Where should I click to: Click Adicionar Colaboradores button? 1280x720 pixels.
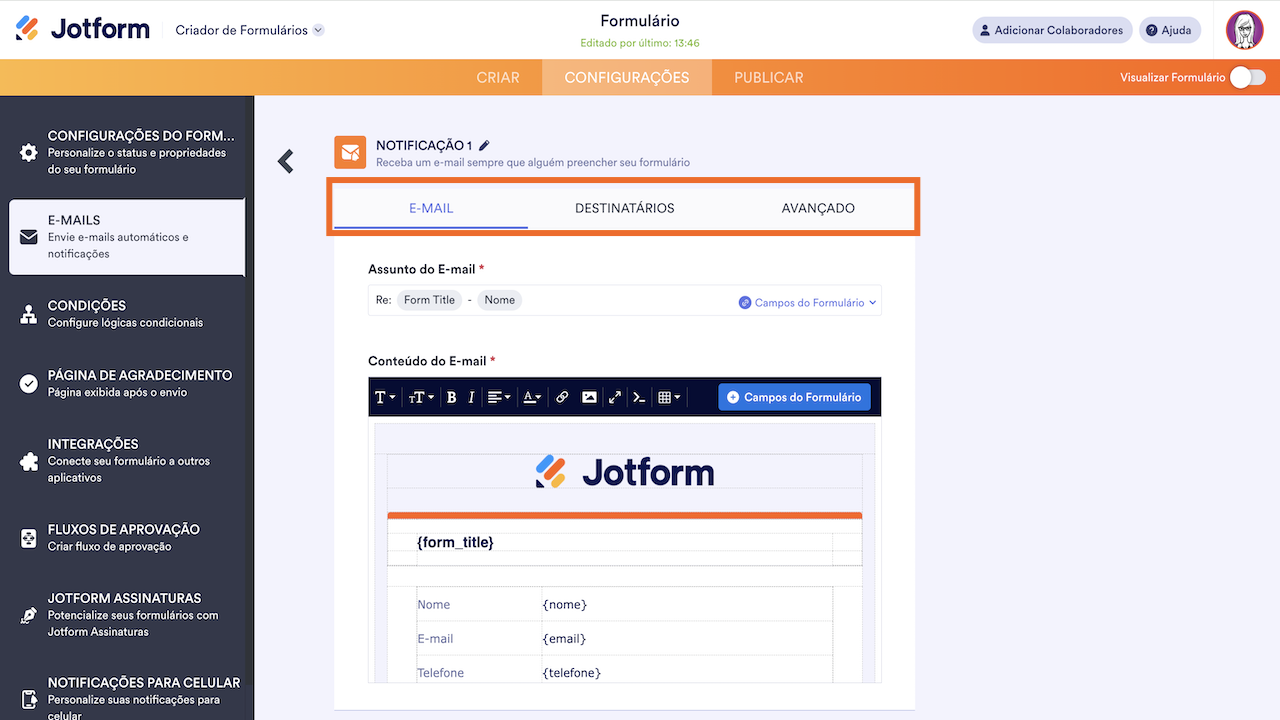click(x=1052, y=30)
